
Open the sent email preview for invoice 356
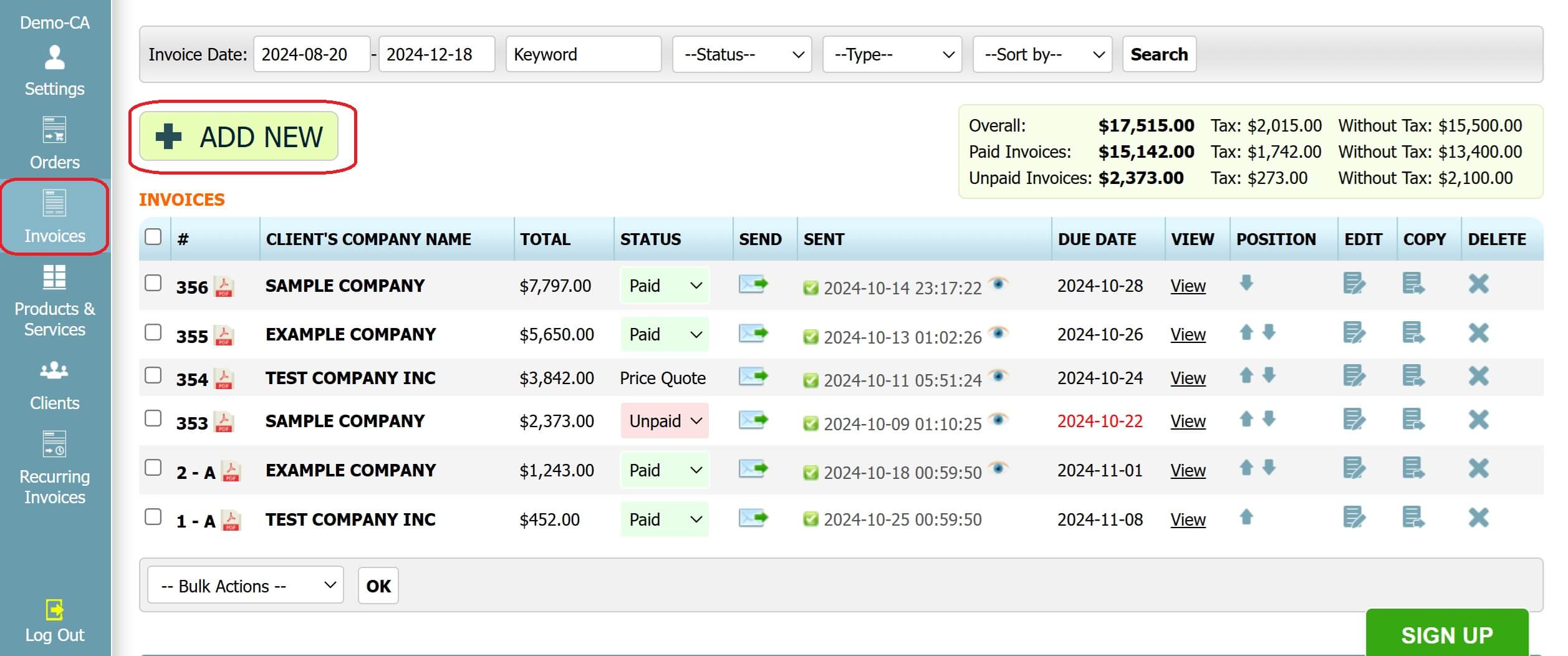pos(999,284)
